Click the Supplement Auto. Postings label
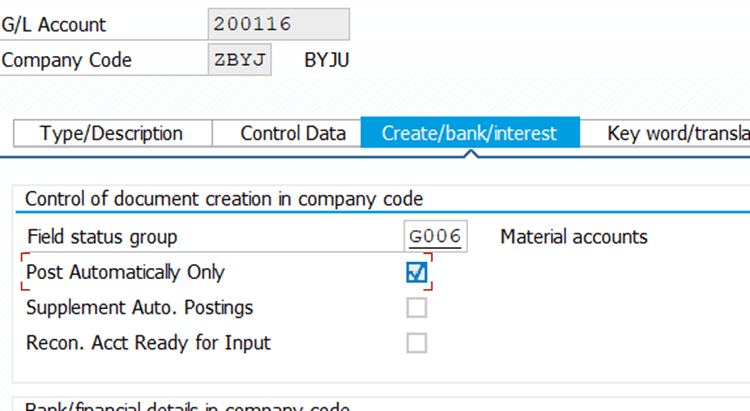This screenshot has width=750, height=411. [x=139, y=307]
